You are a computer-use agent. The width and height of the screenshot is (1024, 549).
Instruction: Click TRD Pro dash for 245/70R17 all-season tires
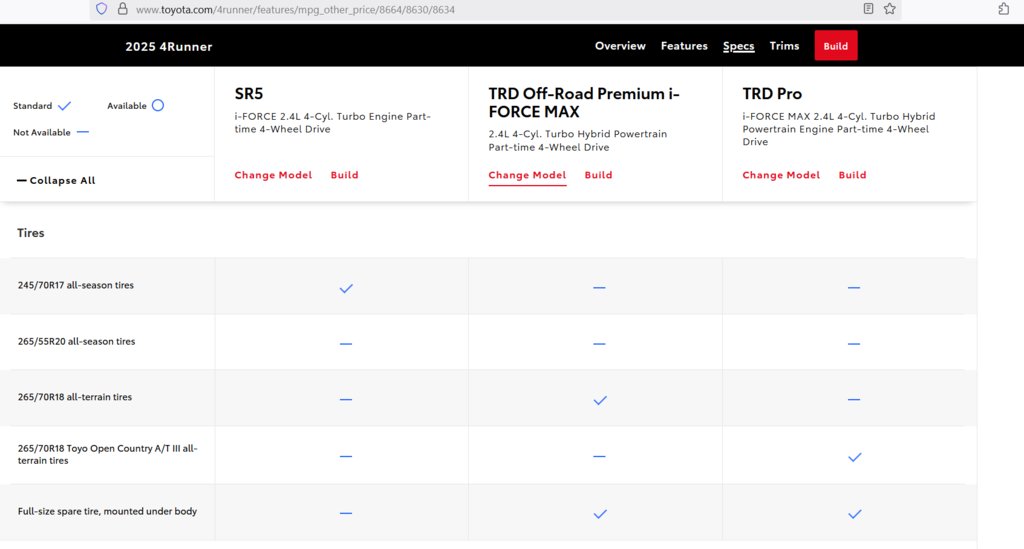pyautogui.click(x=854, y=287)
